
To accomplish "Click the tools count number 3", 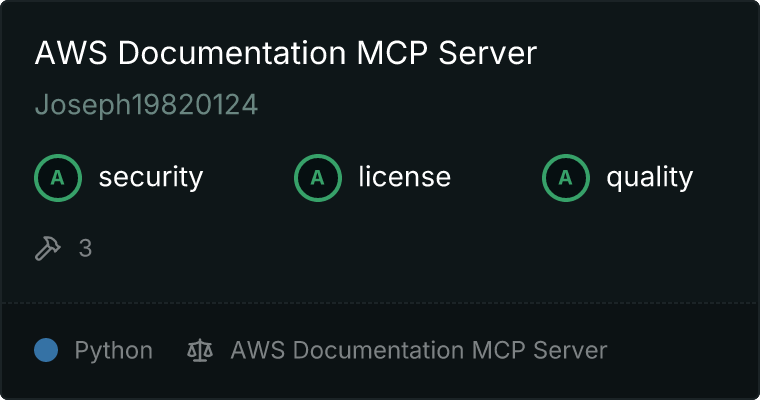I will (85, 248).
